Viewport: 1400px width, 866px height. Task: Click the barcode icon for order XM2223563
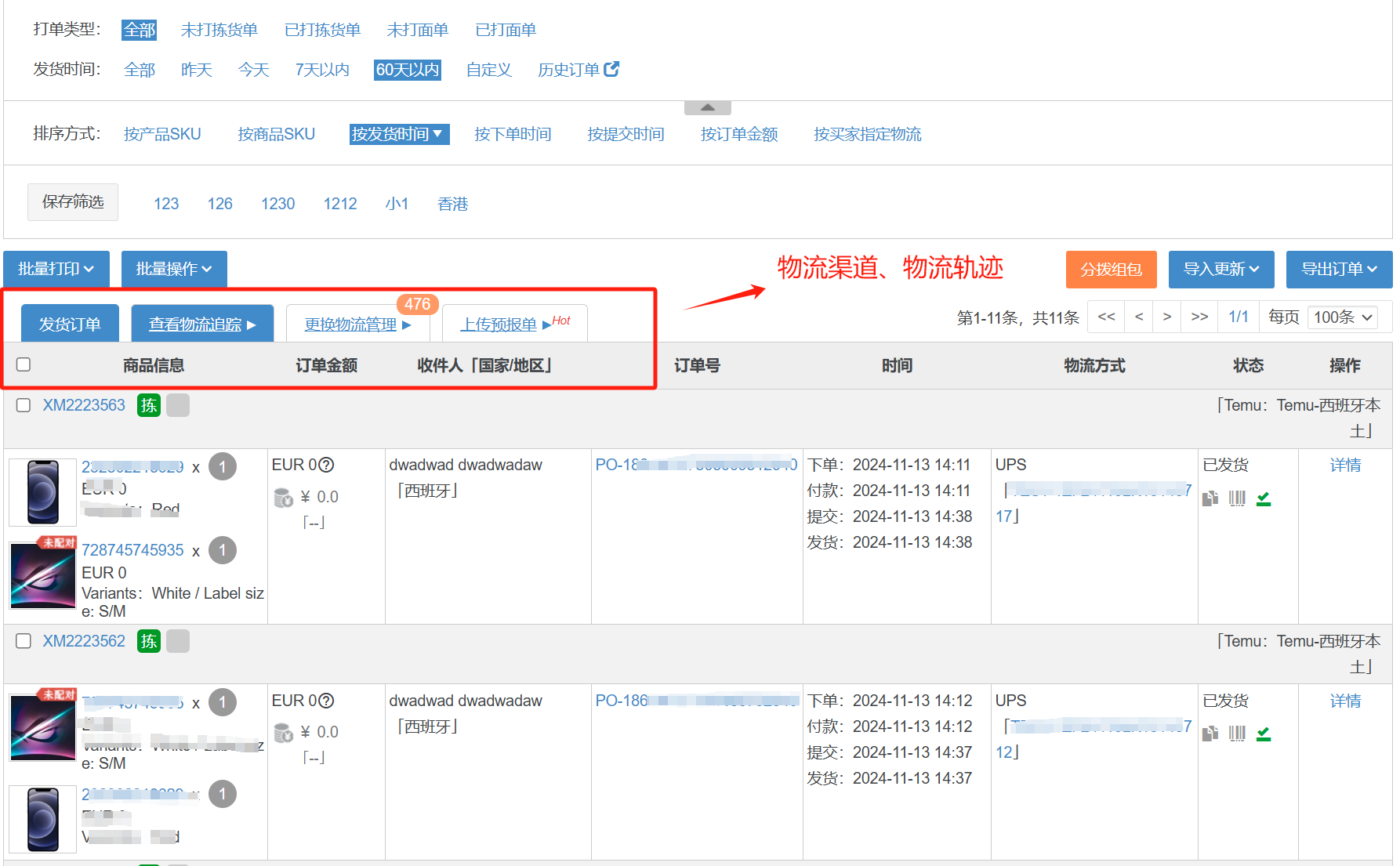pos(1238,498)
